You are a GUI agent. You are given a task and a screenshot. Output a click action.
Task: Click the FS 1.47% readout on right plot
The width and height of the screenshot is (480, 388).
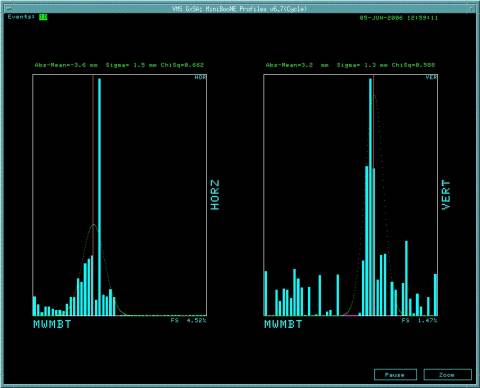419,320
